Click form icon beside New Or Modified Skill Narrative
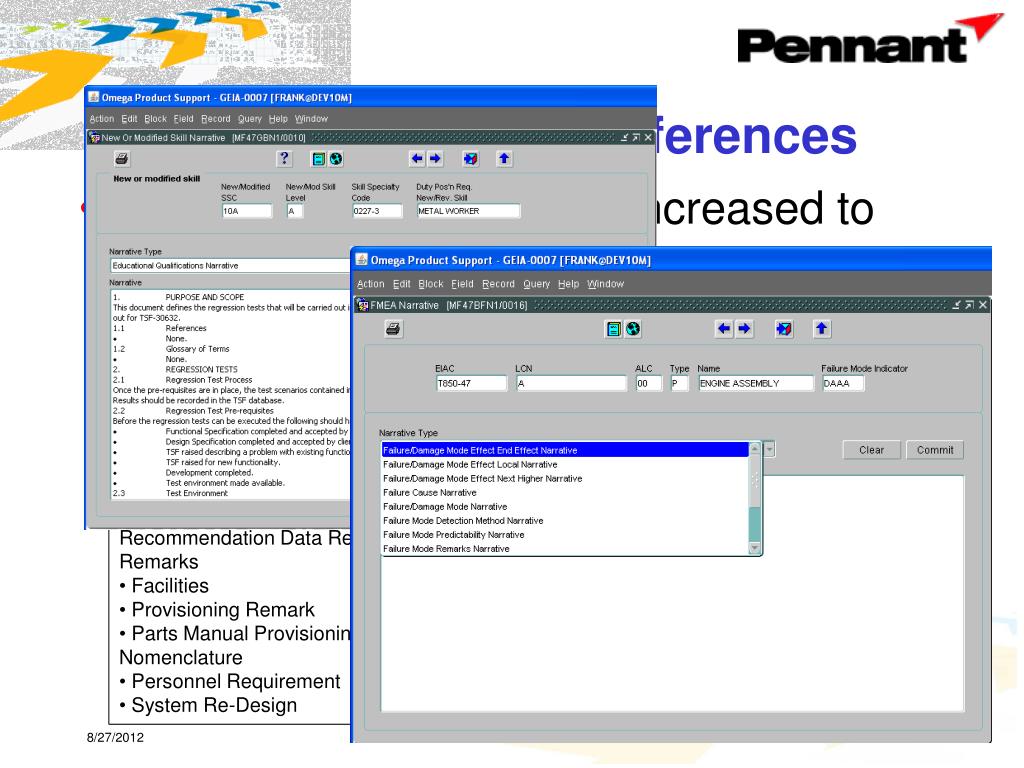 [x=94, y=138]
